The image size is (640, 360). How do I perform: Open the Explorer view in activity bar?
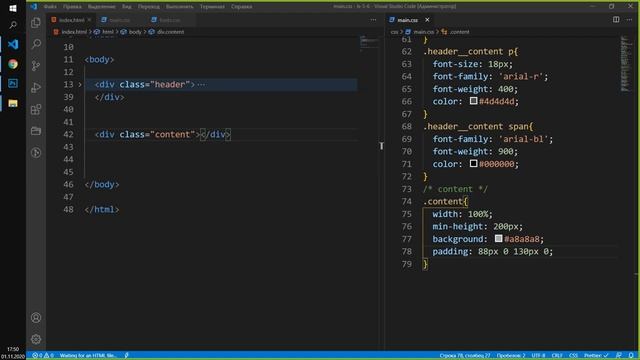(x=36, y=22)
